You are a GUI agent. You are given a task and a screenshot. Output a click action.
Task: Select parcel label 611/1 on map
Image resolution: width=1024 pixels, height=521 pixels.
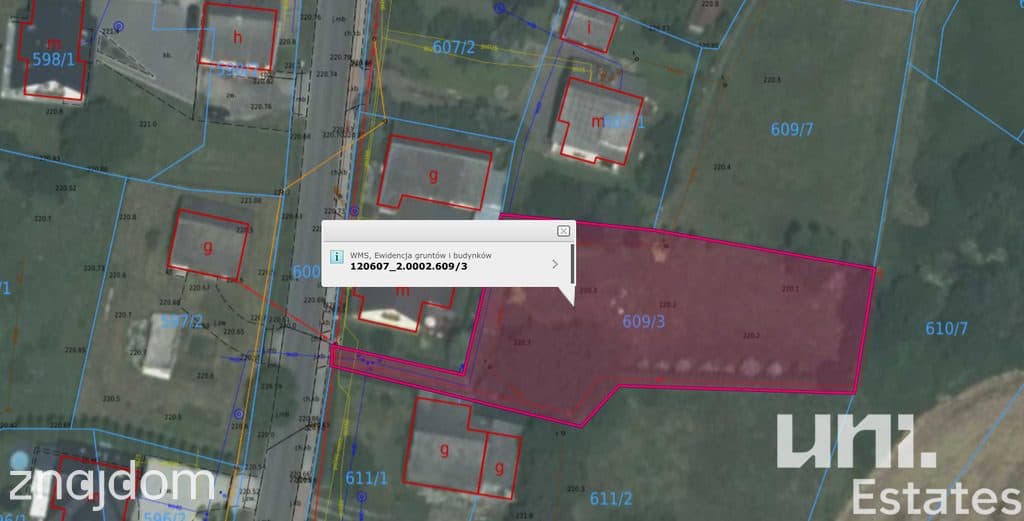tap(366, 479)
